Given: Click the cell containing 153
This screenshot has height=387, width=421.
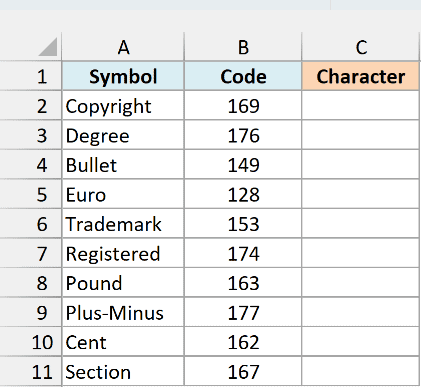Looking at the screenshot, I should click(x=243, y=223).
